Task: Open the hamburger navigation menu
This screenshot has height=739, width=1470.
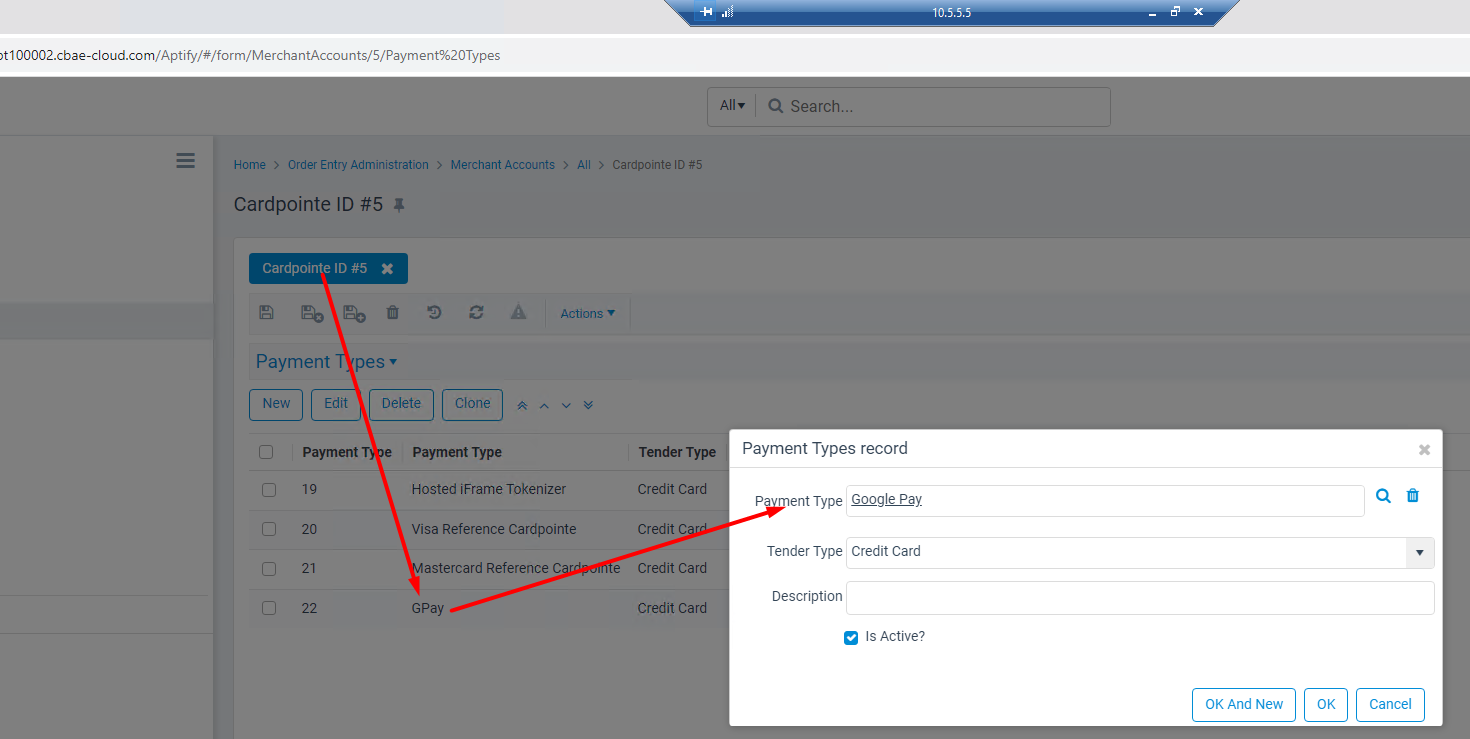Action: point(185,161)
